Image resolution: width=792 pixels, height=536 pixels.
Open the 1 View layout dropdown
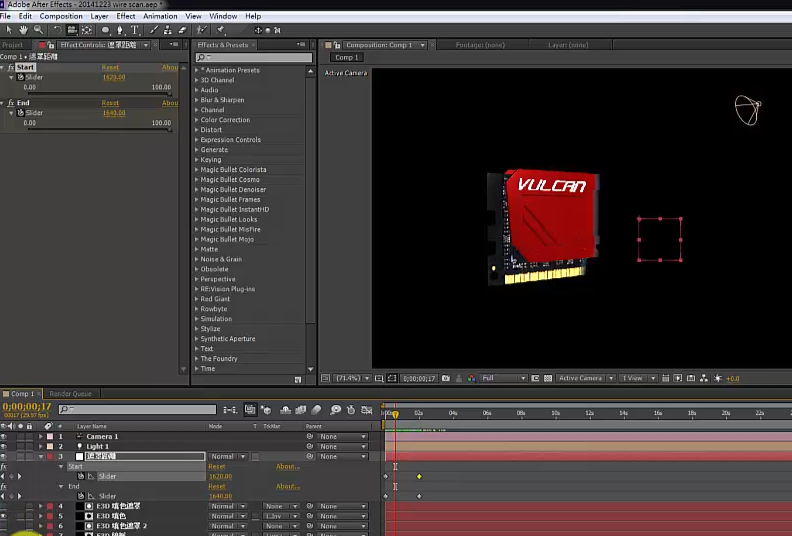(638, 378)
